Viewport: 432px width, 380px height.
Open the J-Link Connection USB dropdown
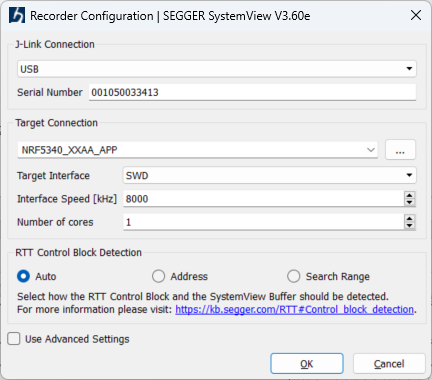coord(217,69)
